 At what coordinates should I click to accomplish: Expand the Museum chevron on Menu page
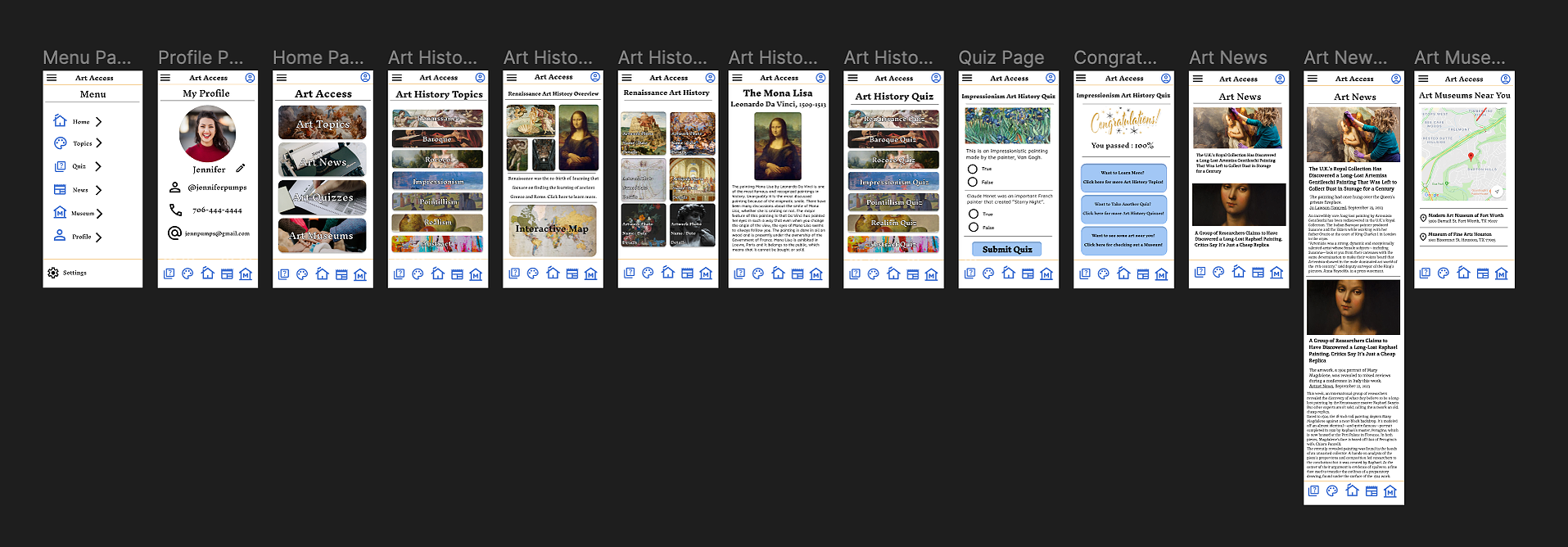click(99, 214)
